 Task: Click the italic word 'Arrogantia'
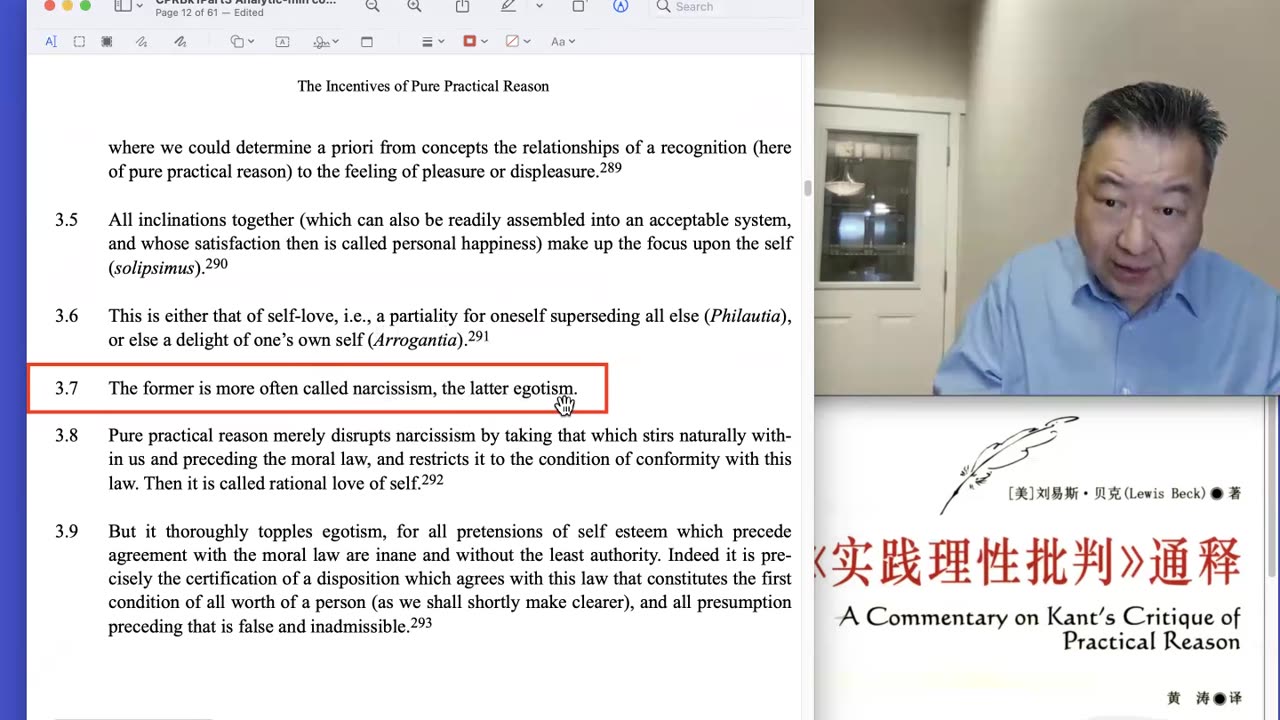click(x=417, y=340)
